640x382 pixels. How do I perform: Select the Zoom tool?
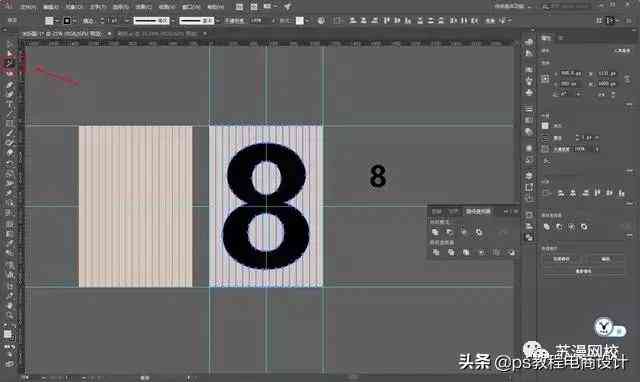tap(10, 315)
